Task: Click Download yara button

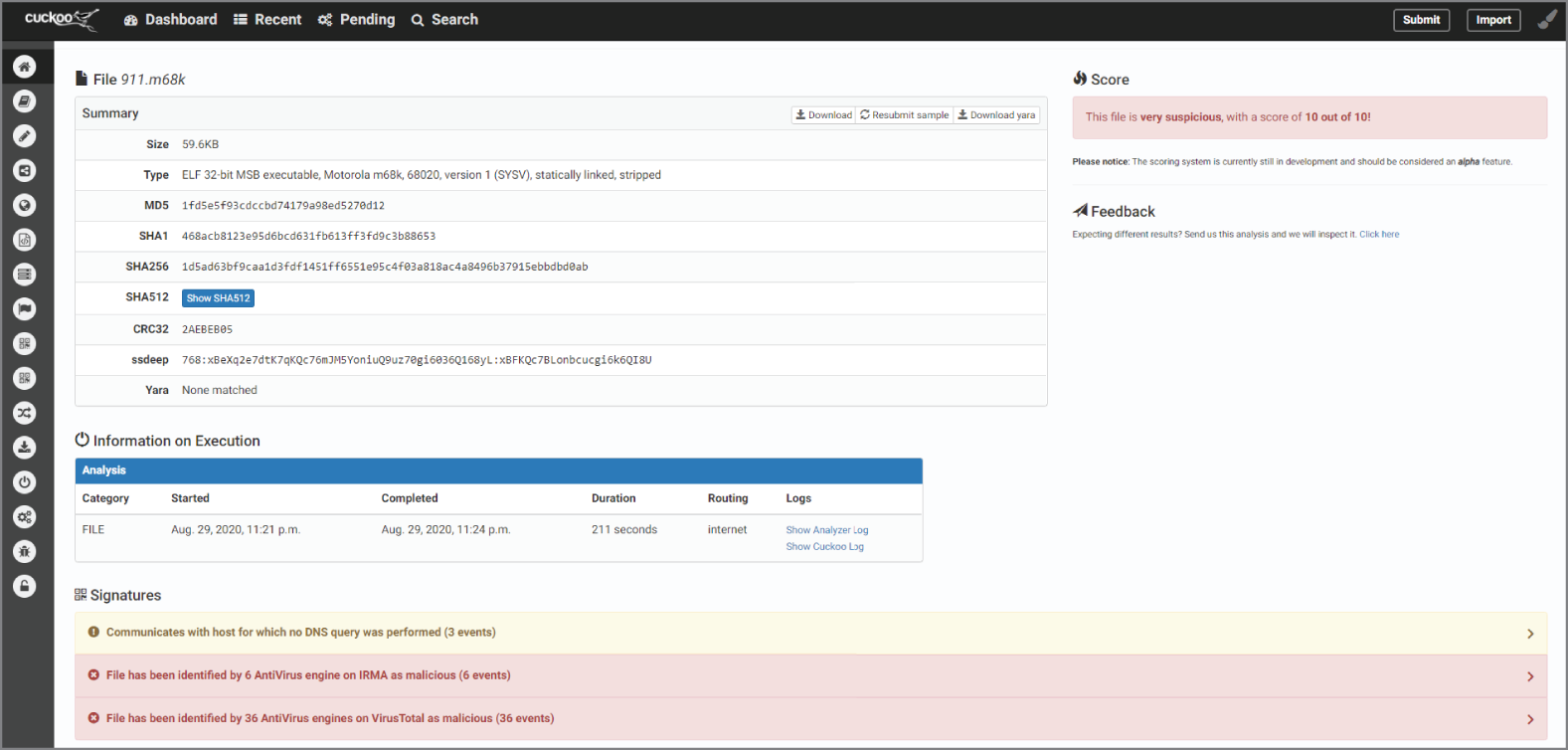Action: (x=996, y=115)
